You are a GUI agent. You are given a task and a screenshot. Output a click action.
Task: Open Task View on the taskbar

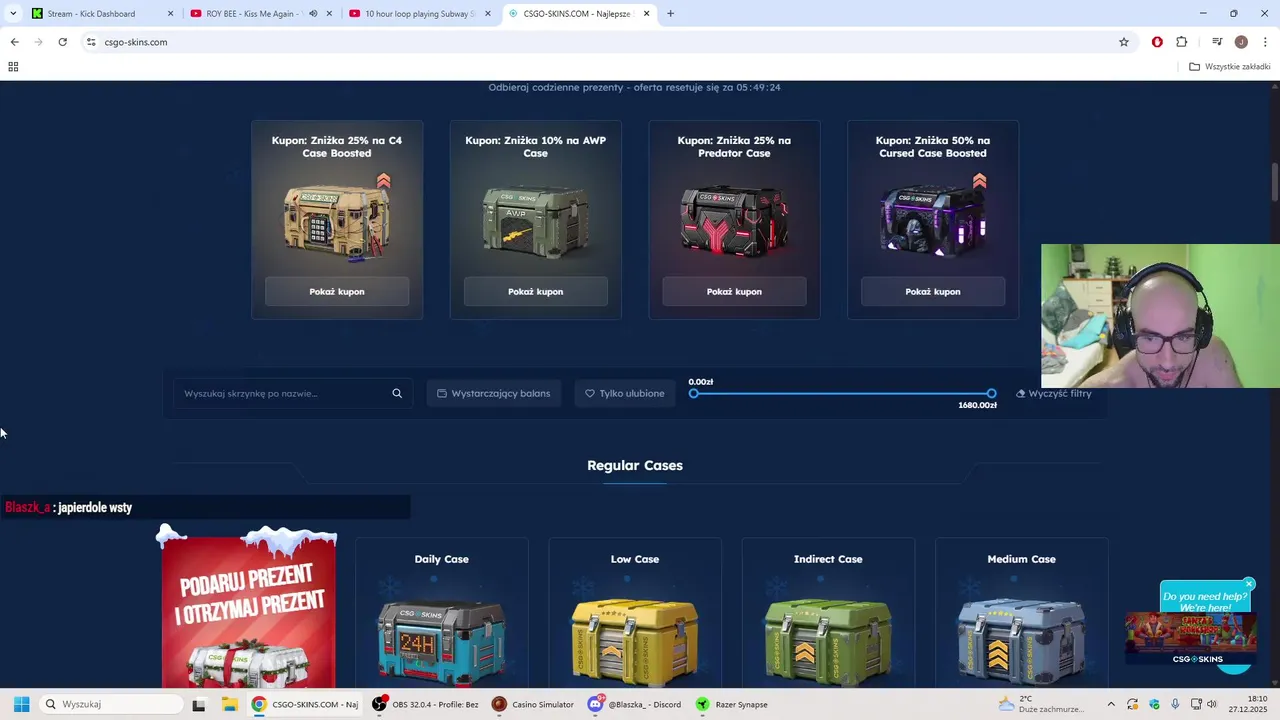(x=198, y=704)
